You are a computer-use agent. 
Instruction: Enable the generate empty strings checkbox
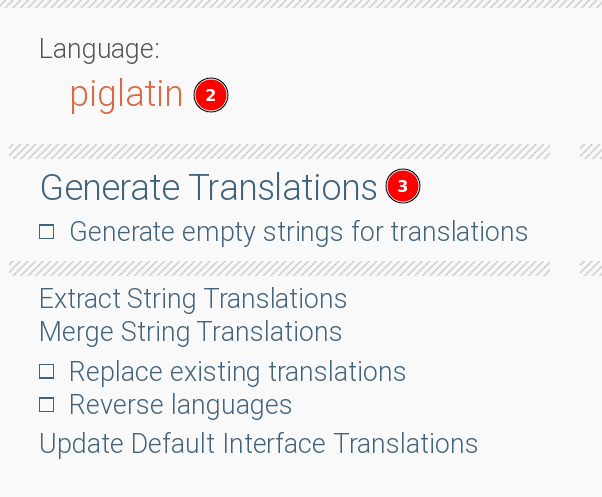tap(46, 232)
